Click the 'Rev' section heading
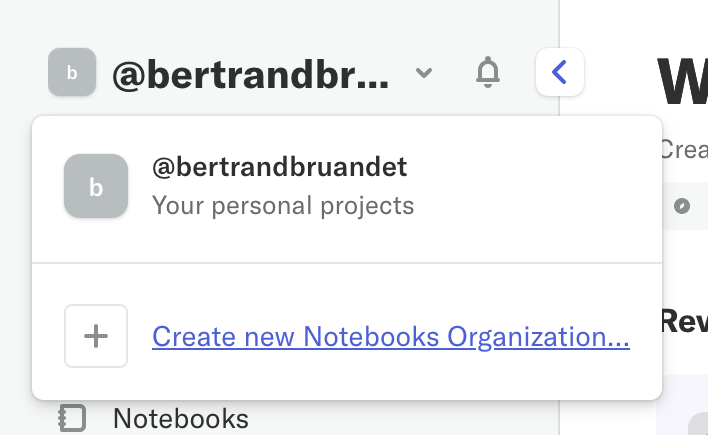708x435 pixels. pos(684,321)
